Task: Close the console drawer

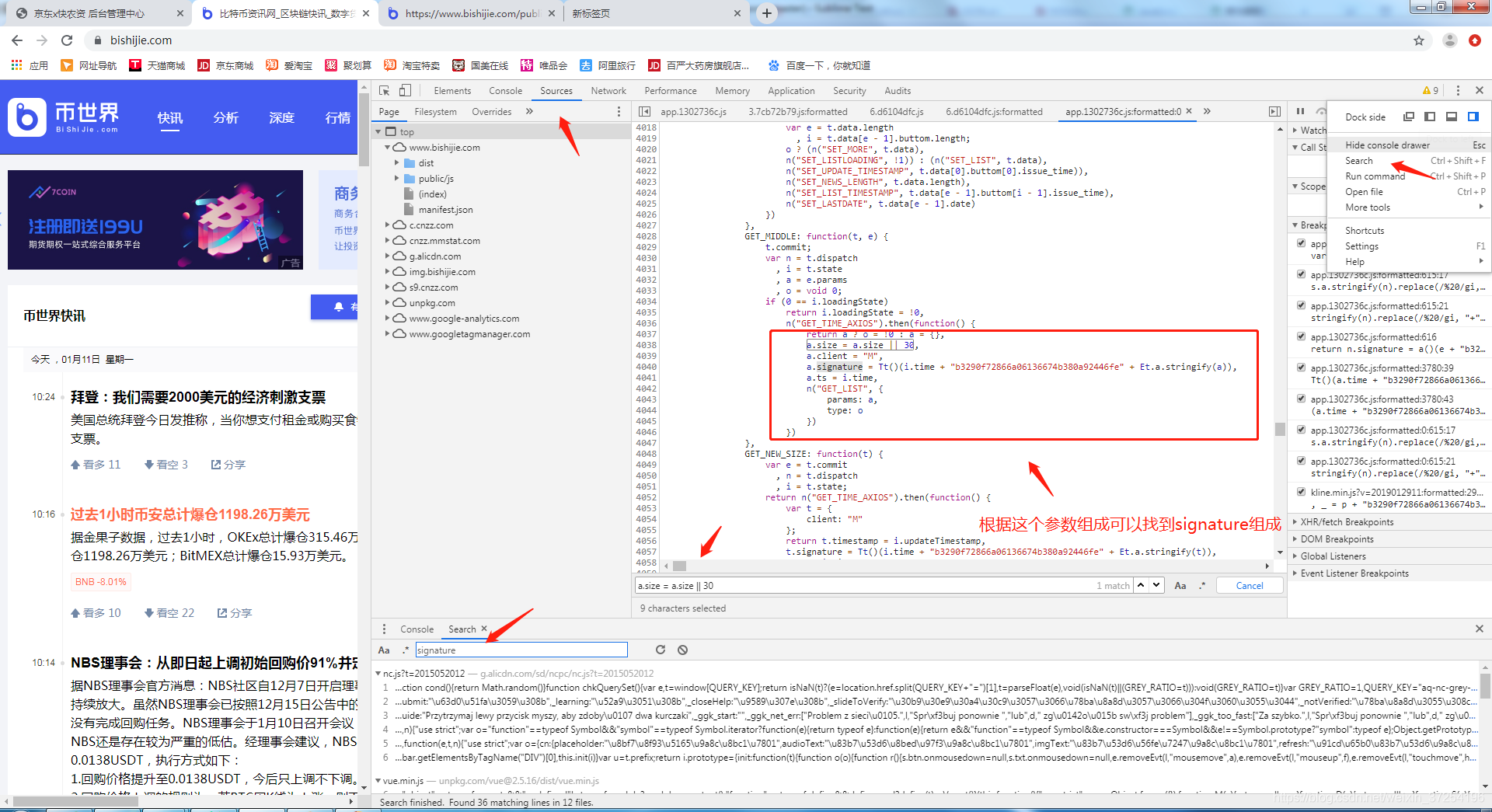Action: click(x=1480, y=629)
